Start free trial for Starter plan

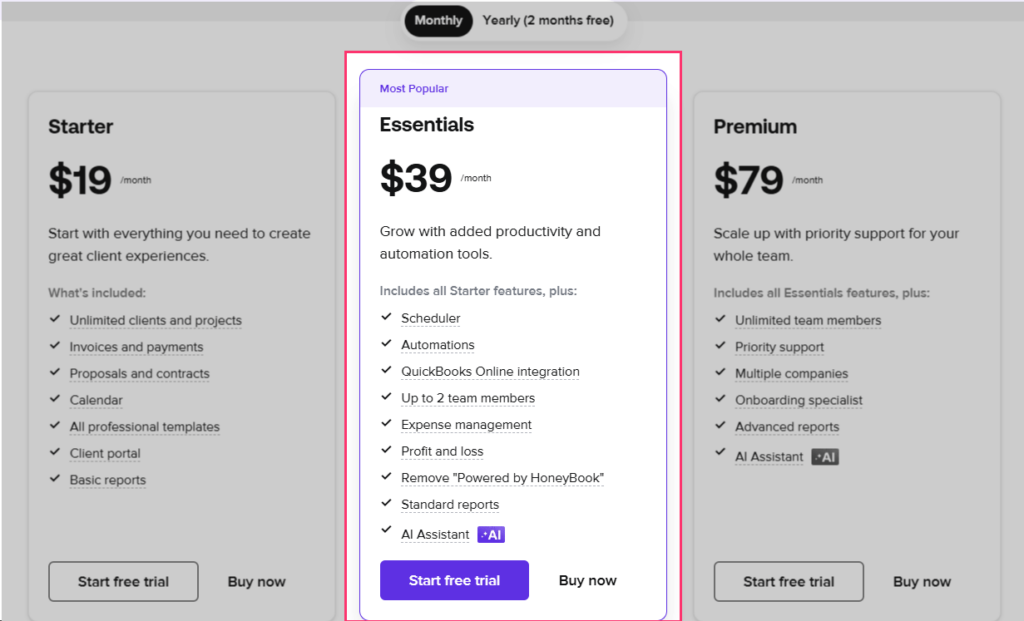pyautogui.click(x=123, y=582)
